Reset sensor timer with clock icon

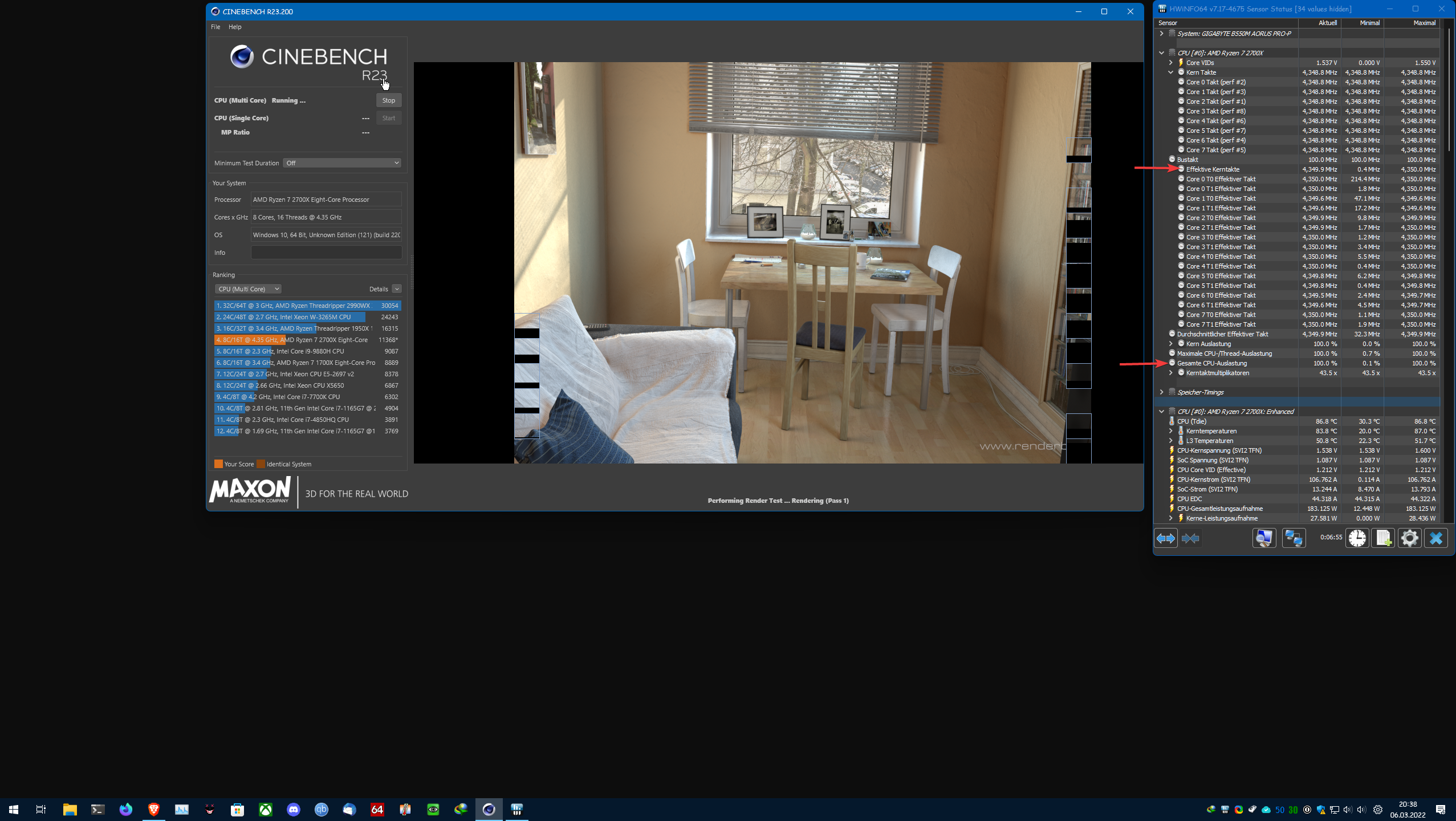coord(1357,538)
